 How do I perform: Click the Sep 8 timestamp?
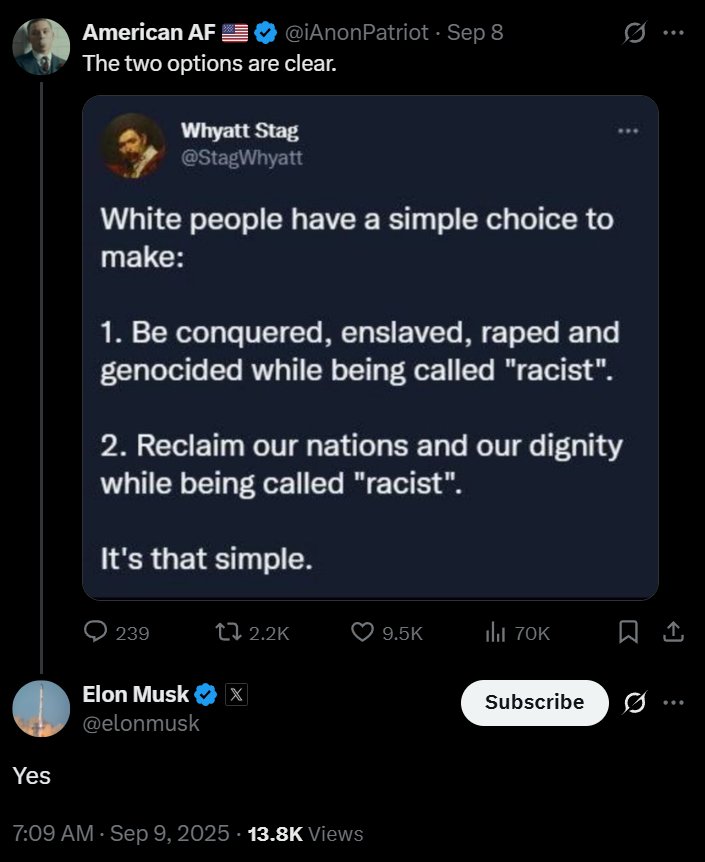pos(475,32)
